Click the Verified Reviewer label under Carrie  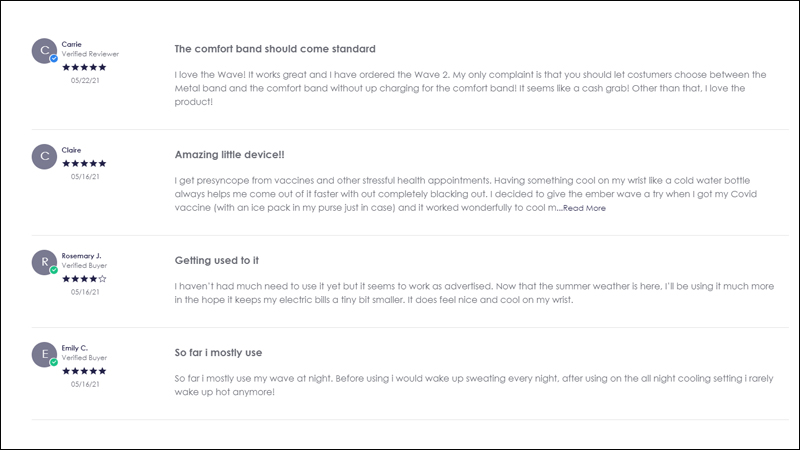(x=90, y=54)
